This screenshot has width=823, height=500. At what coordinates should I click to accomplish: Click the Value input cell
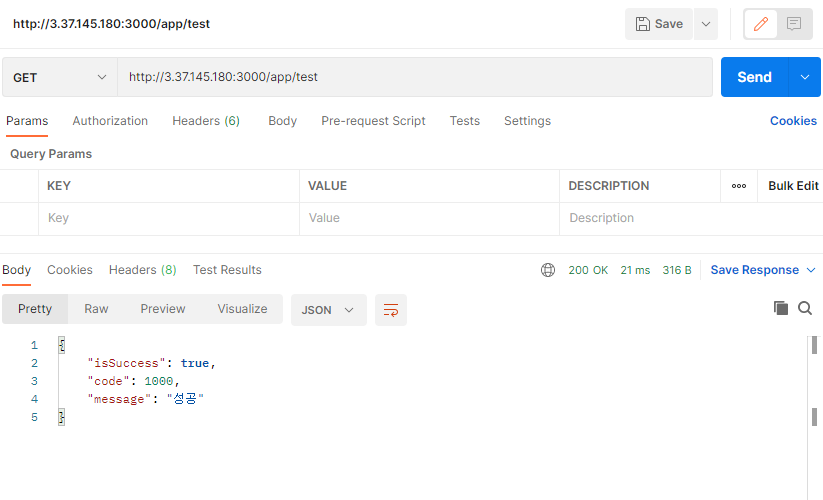429,218
